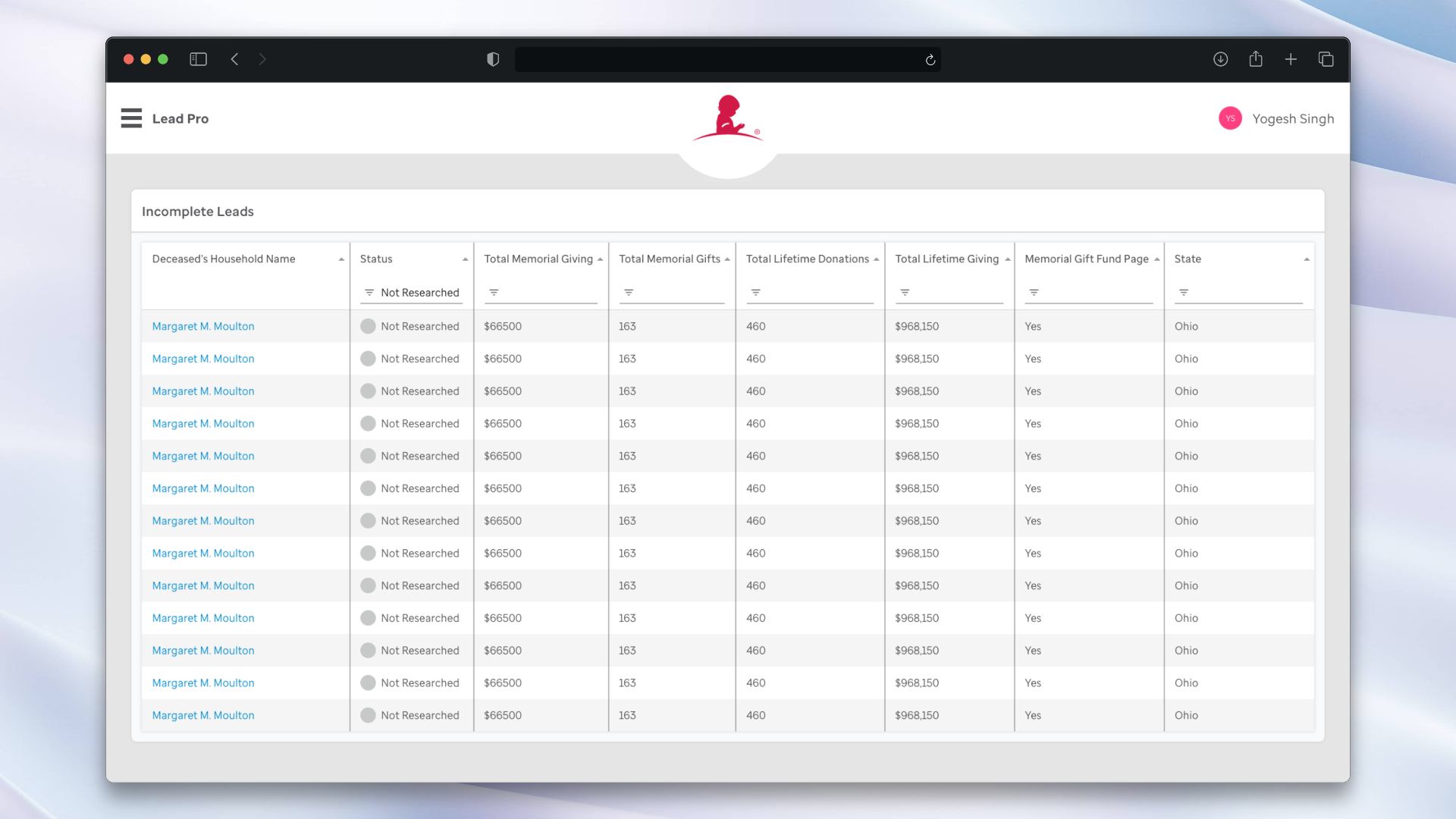
Task: Open the Status filter set to Not Researched
Action: (412, 293)
